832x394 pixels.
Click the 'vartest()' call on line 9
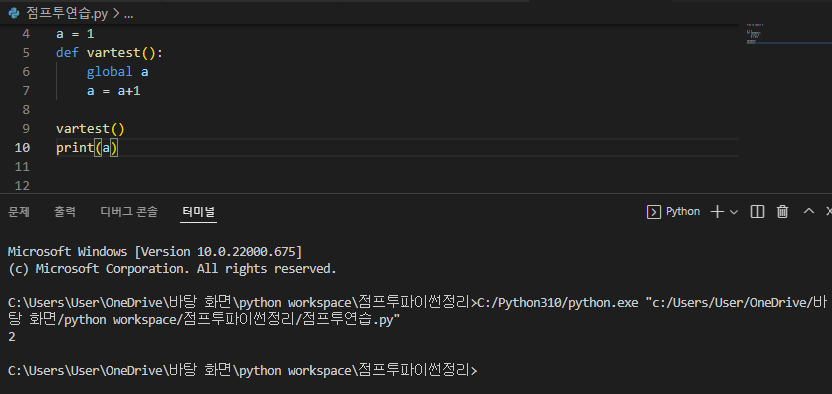tap(90, 129)
